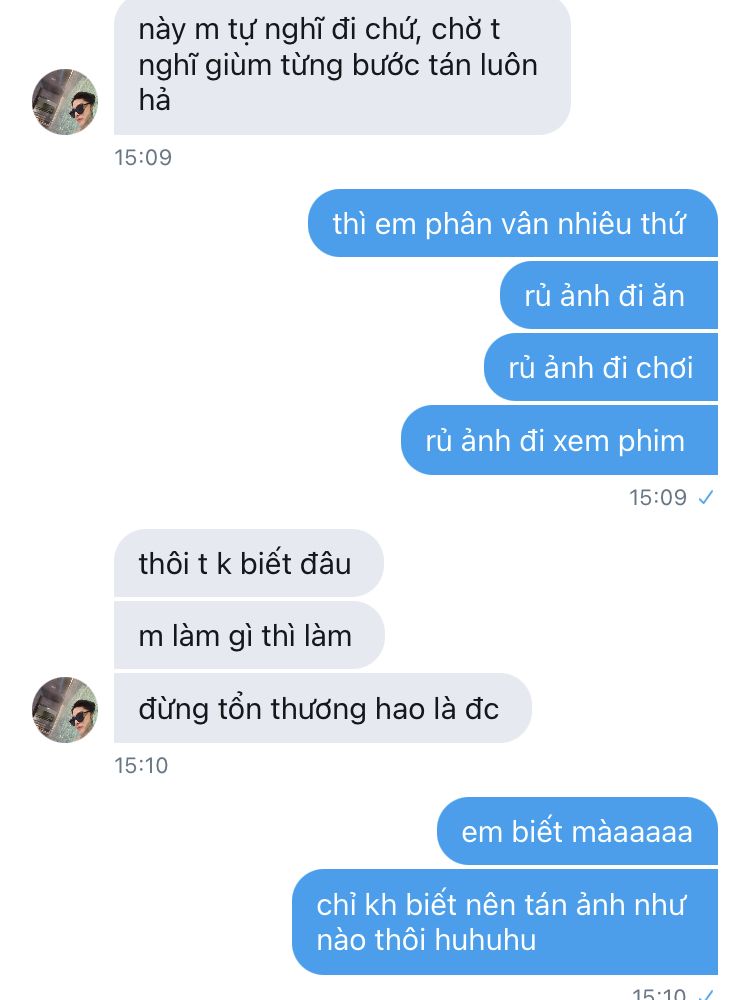750x1000 pixels.
Task: Tap the cut-off 15:10 timestamp at the bottom right
Action: pos(659,994)
